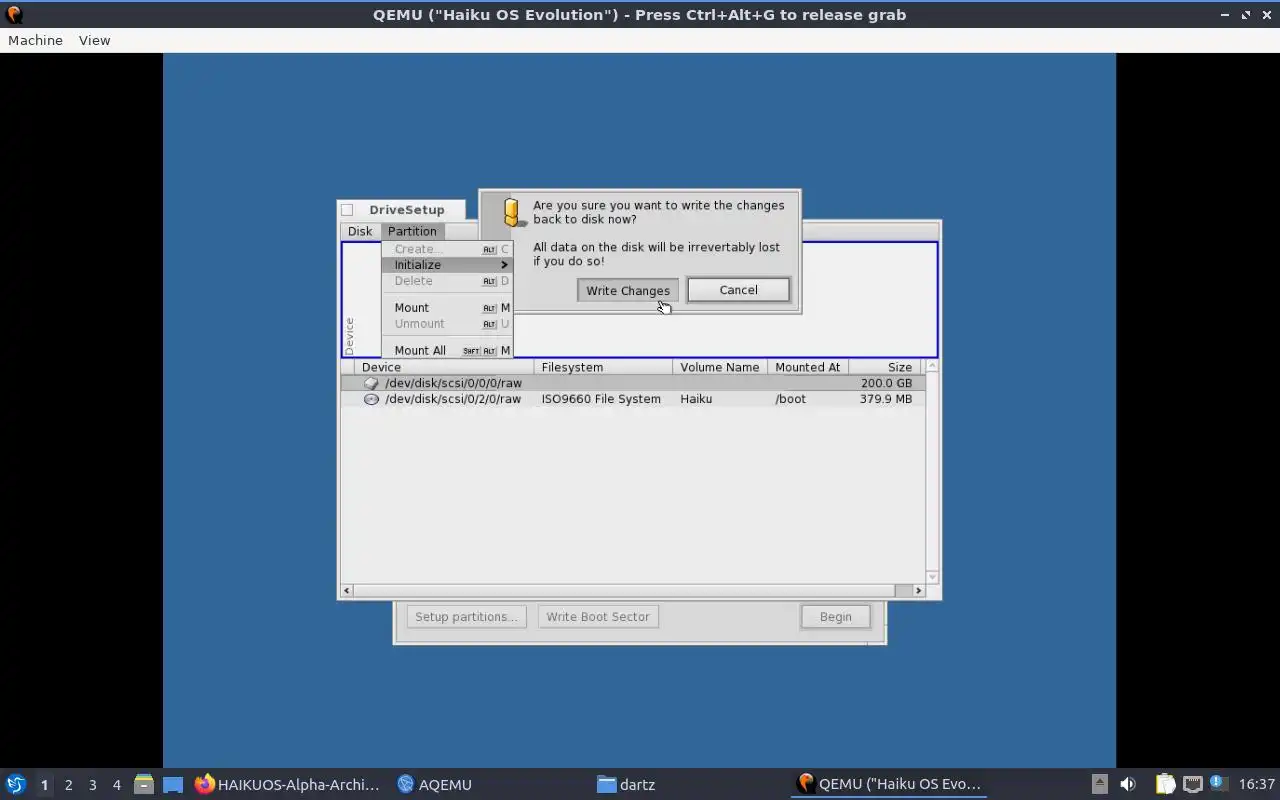Viewport: 1280px width, 800px height.
Task: Switch to workspace 4
Action: tap(116, 785)
